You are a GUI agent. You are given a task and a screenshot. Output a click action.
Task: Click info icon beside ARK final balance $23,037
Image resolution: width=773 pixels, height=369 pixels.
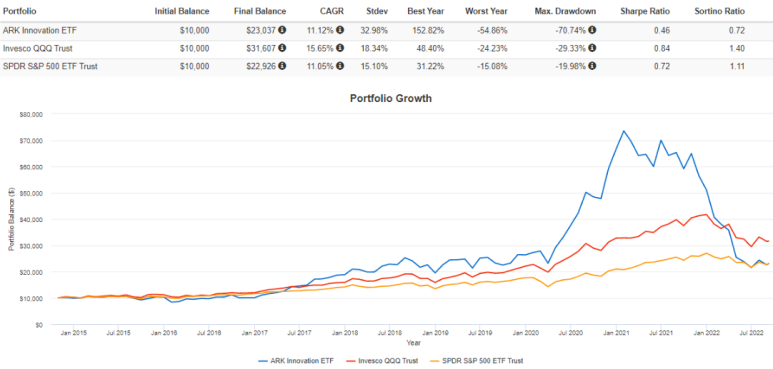click(282, 30)
